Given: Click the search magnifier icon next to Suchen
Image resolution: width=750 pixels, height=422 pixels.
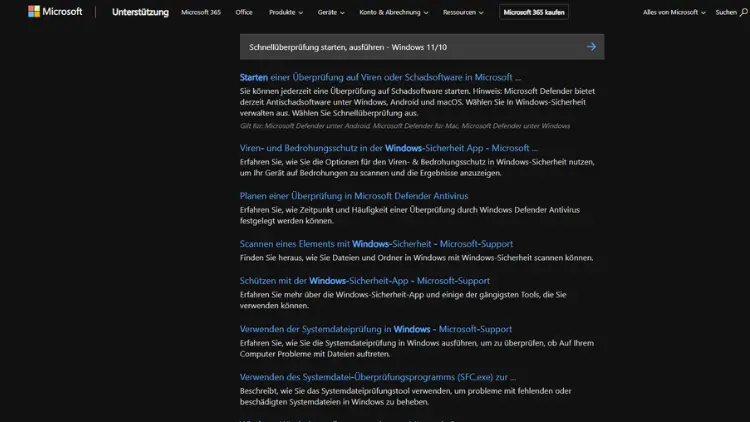Looking at the screenshot, I should coord(743,12).
